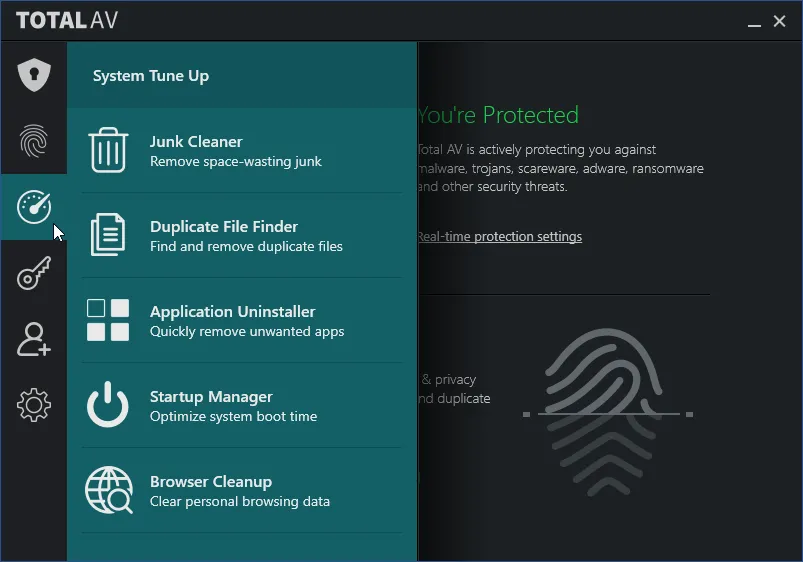Click the Startup Manager power icon
The image size is (803, 562).
pyautogui.click(x=108, y=405)
